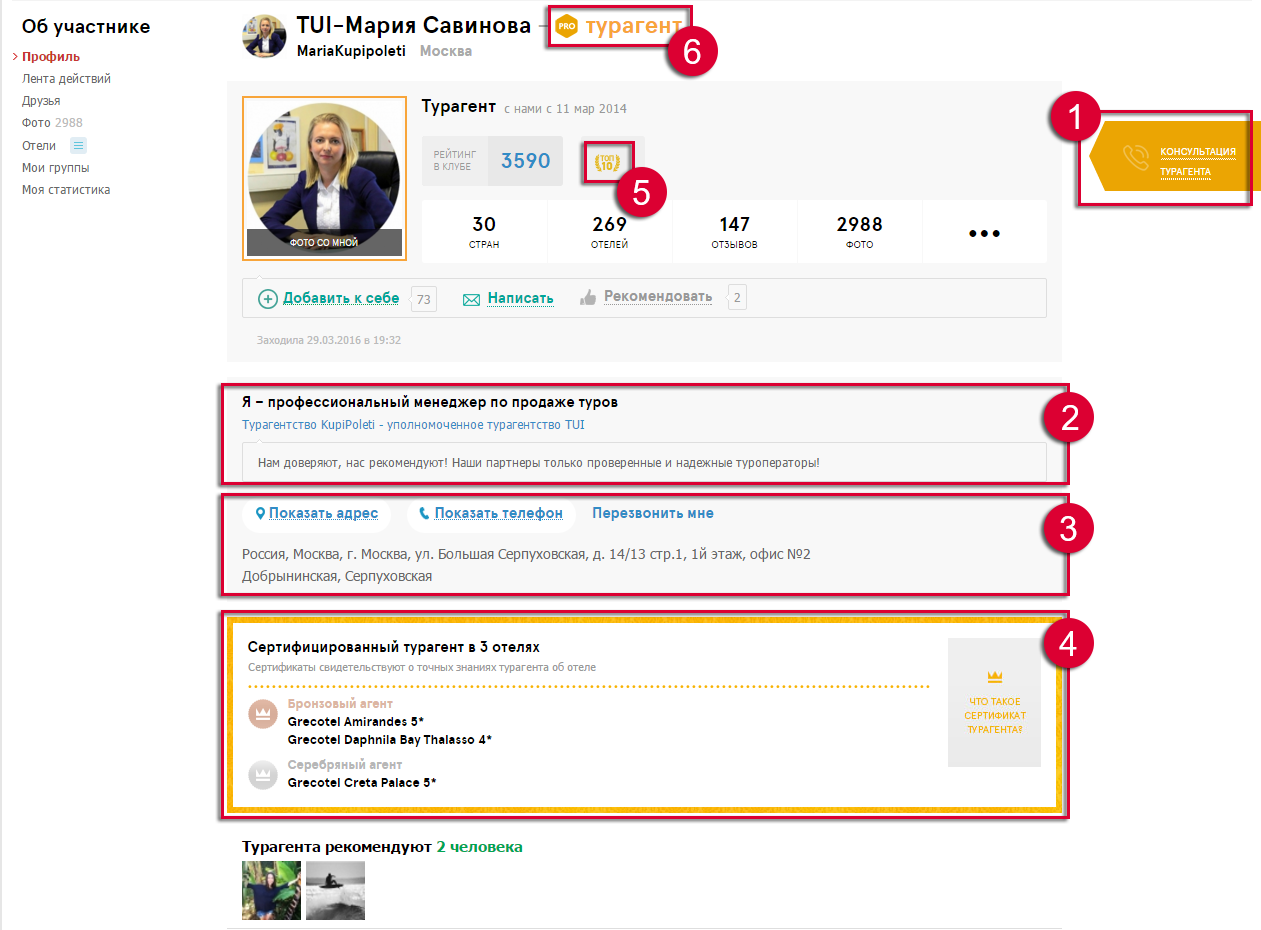Screen dimensions: 1261x930
Task: Open Моя статистика in the sidebar
Action: (x=66, y=190)
